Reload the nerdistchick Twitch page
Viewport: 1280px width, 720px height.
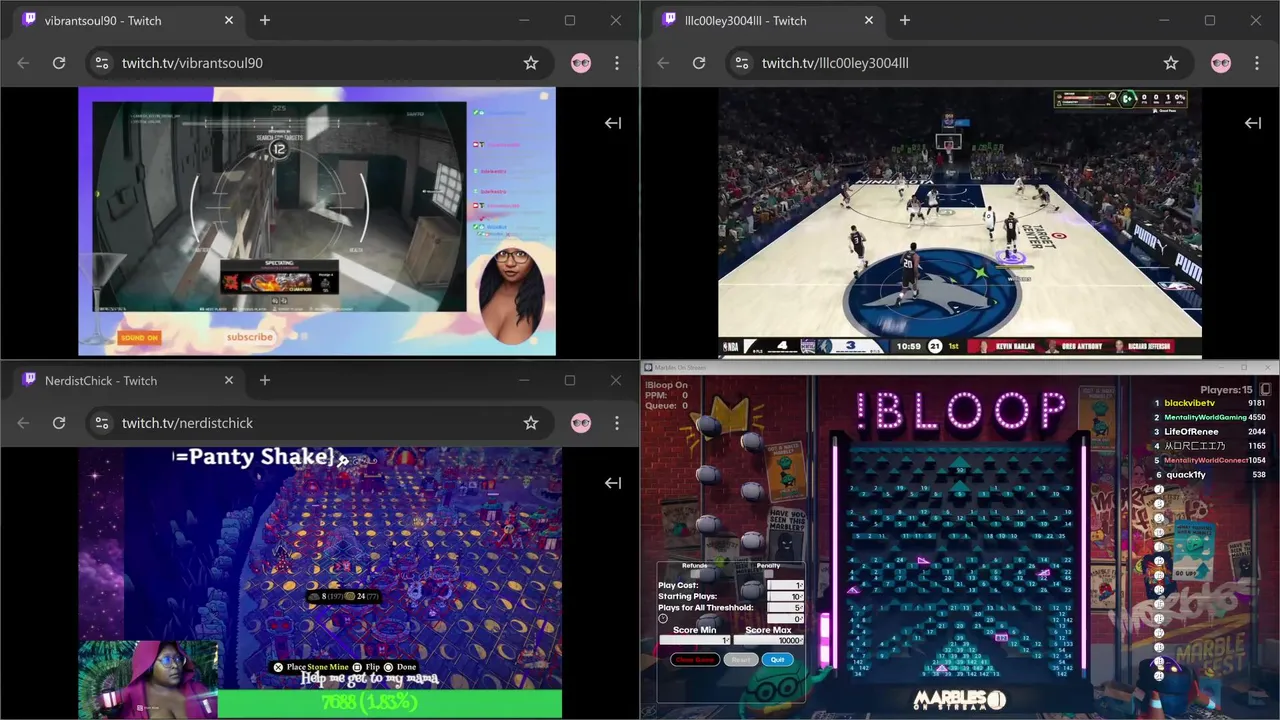tap(59, 423)
